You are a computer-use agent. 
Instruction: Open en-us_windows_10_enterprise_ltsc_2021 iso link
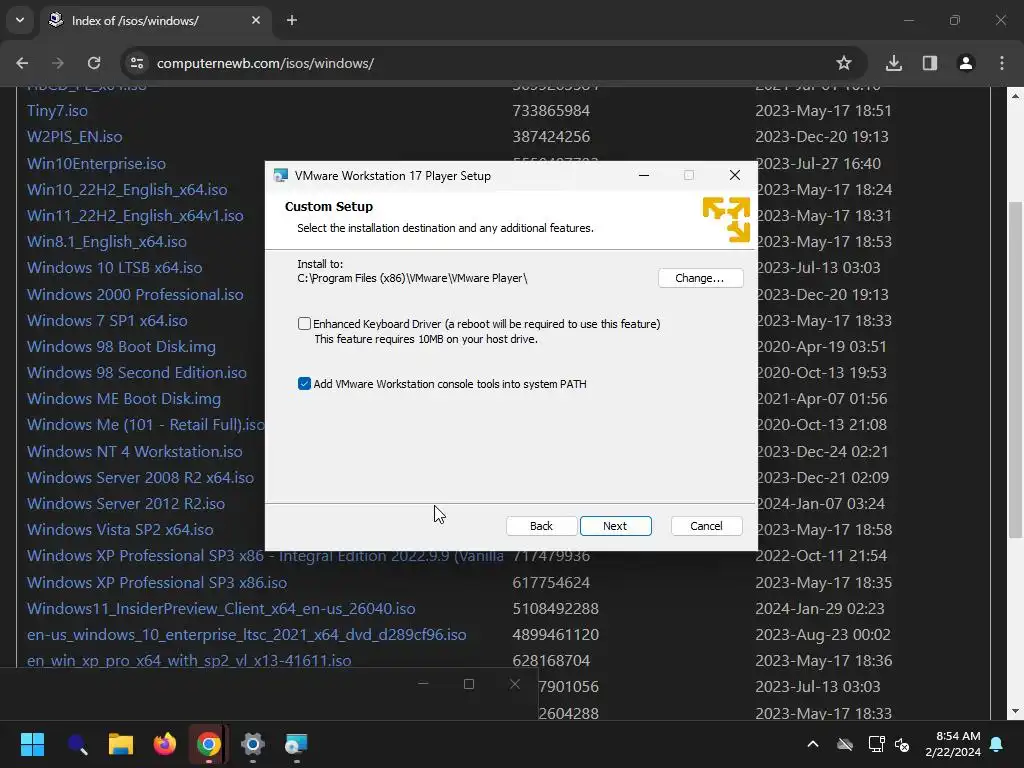(247, 635)
